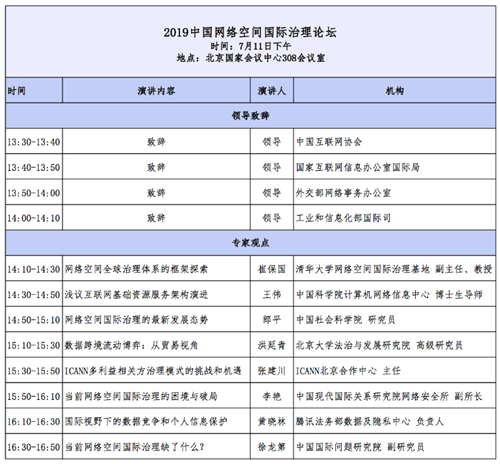Select the 机构 column header
Screen dimensions: 500x464
pyautogui.click(x=395, y=90)
